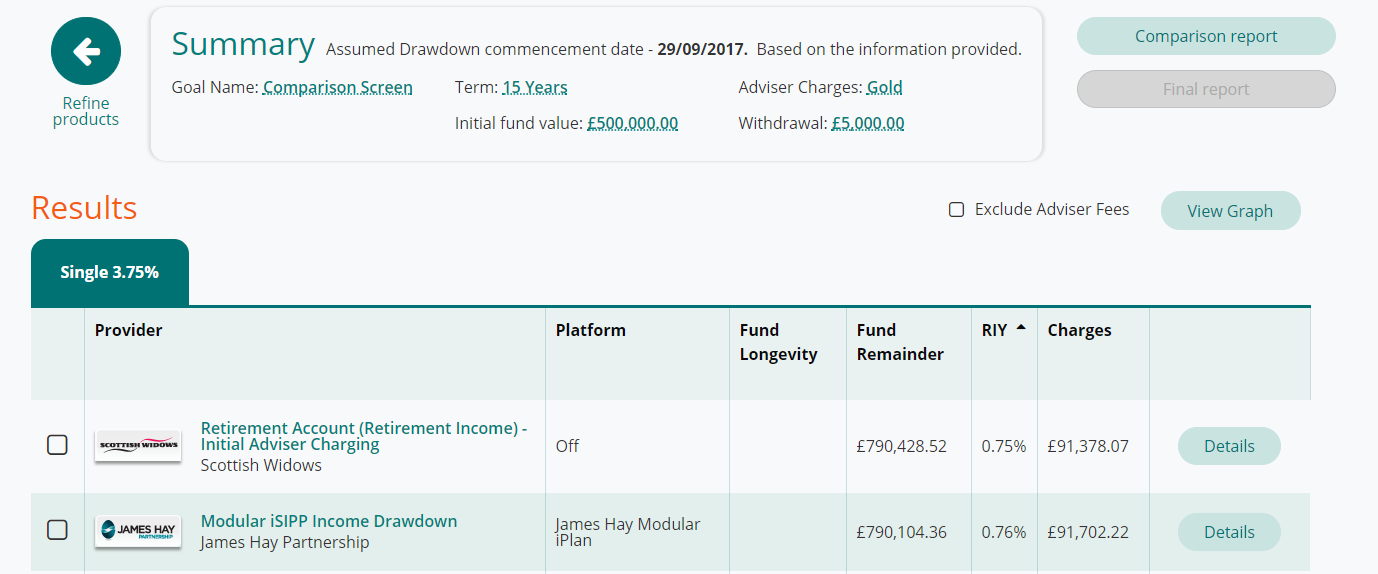Edit the Term 15 Years value

pos(535,88)
